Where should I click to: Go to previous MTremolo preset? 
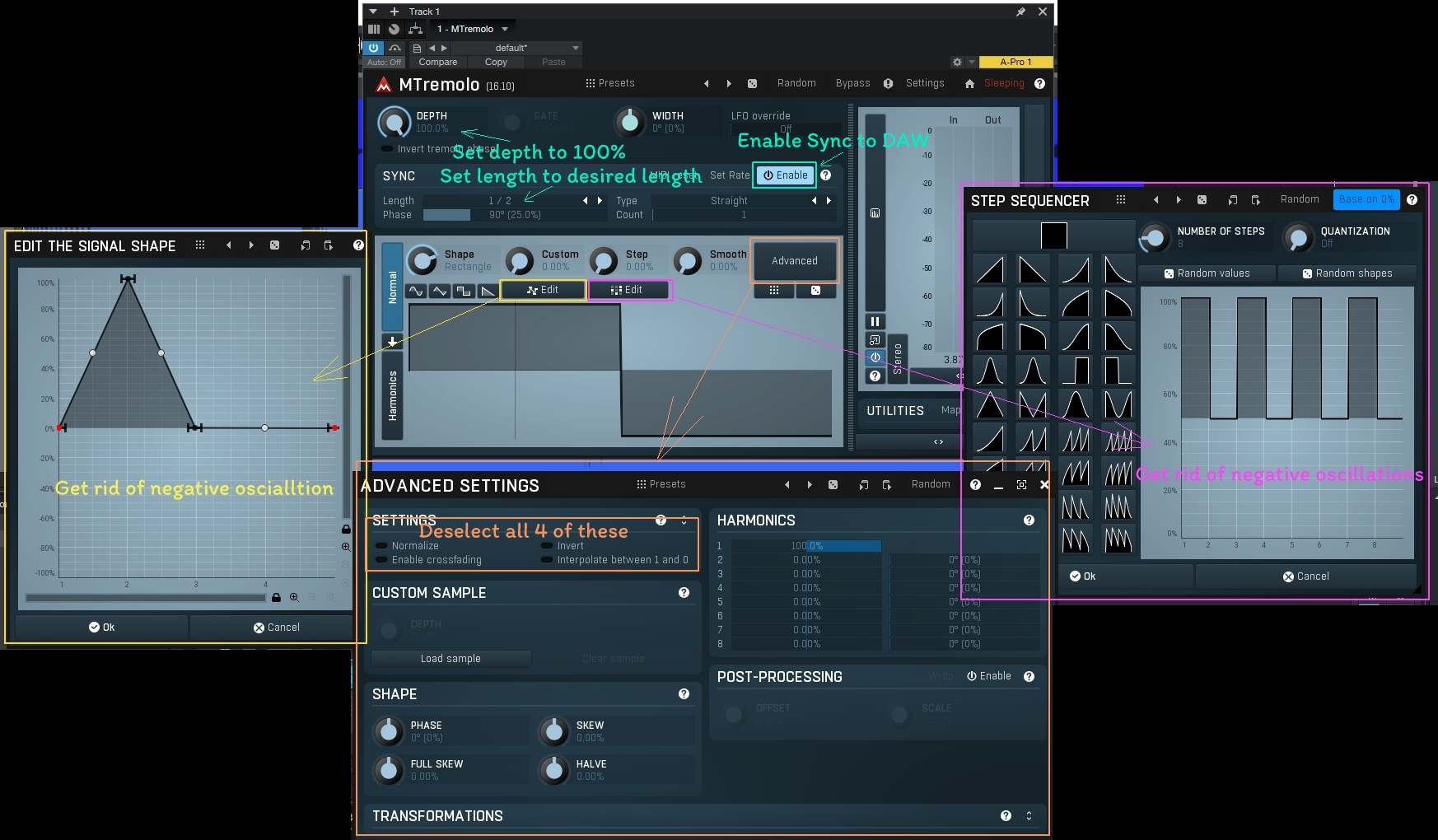[x=706, y=83]
